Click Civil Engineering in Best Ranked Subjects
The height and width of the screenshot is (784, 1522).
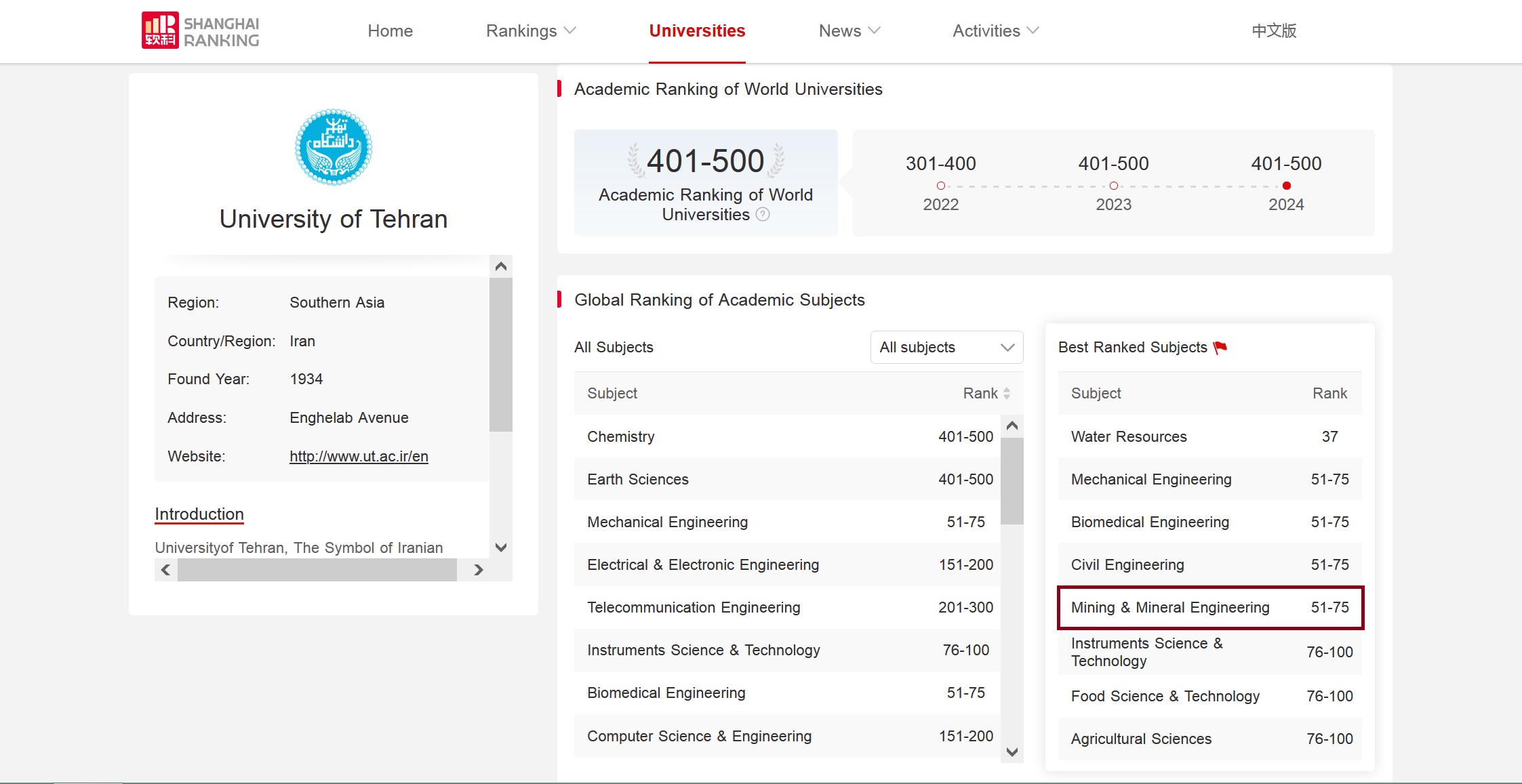[1210, 564]
